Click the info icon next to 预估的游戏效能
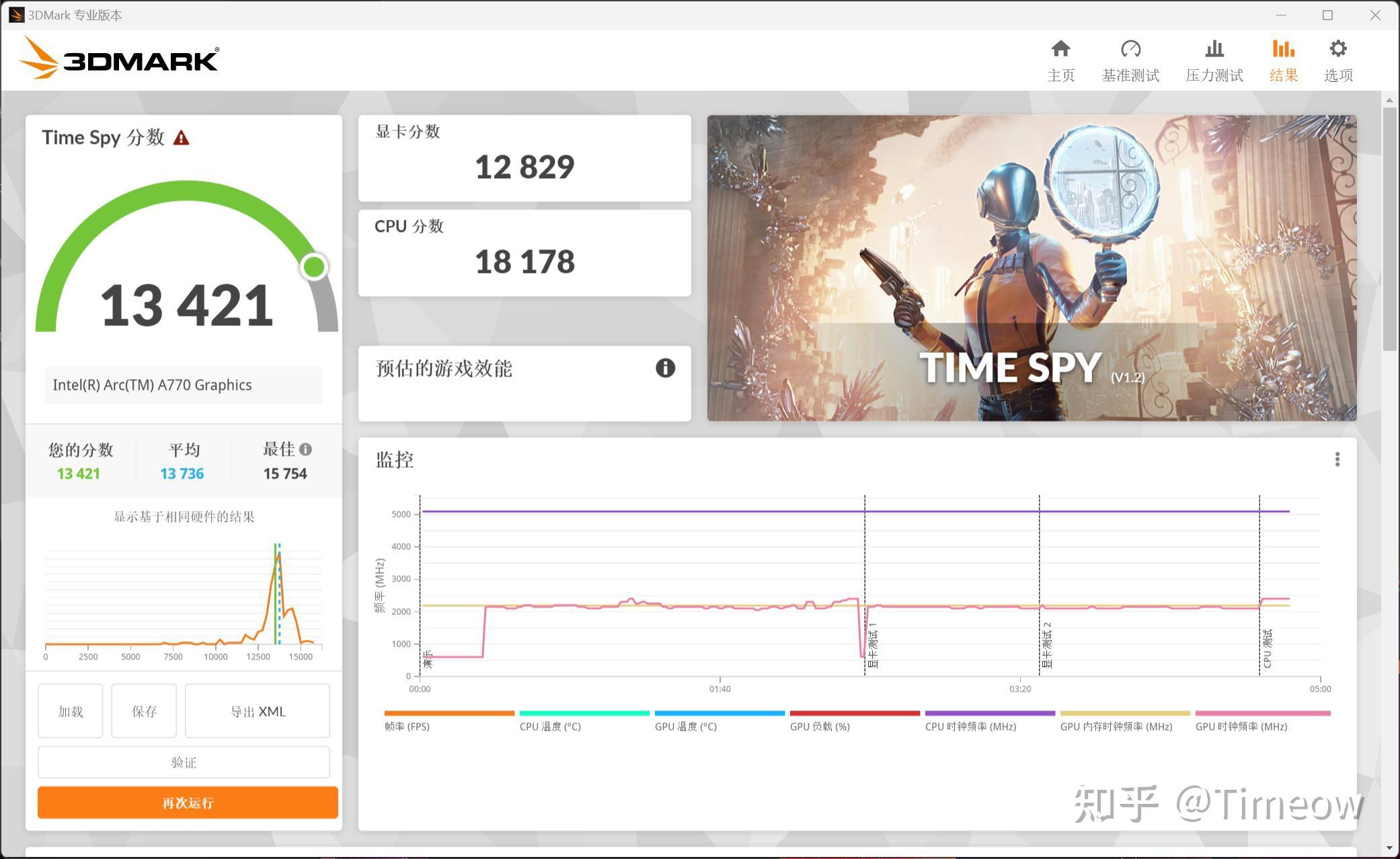This screenshot has width=1400, height=859. click(664, 368)
